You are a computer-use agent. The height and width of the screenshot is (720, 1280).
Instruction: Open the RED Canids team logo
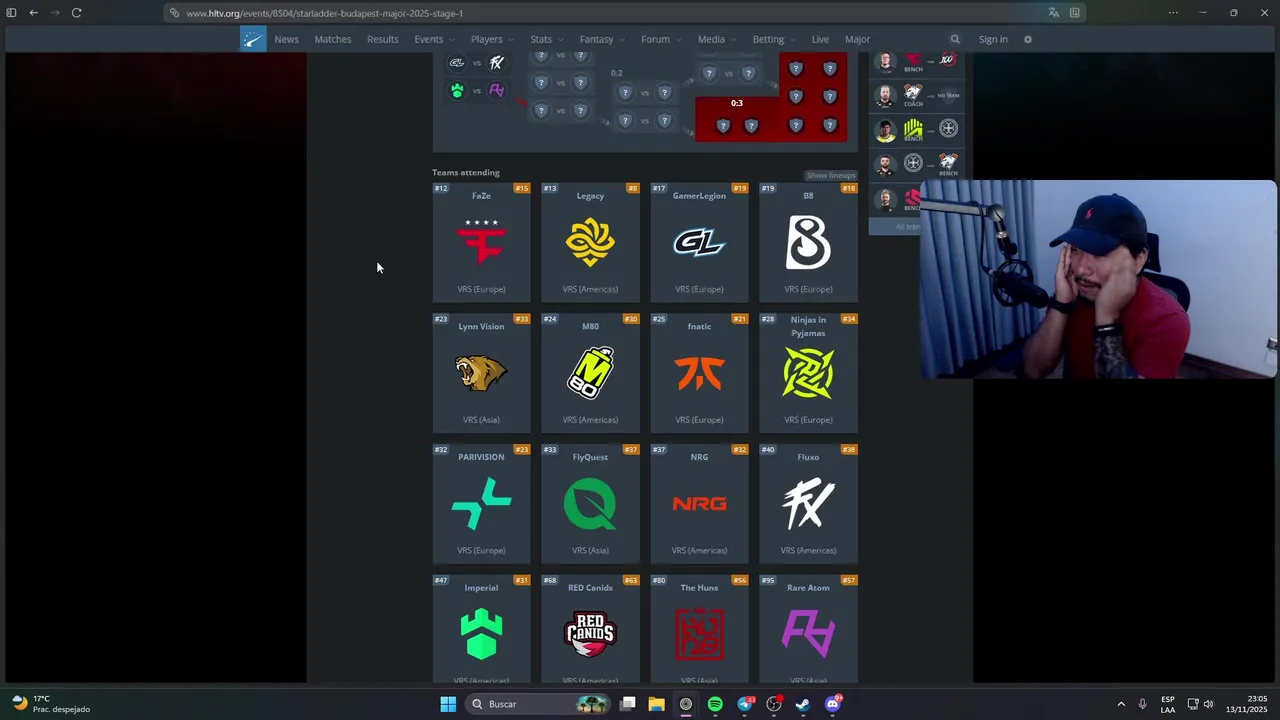pyautogui.click(x=590, y=633)
